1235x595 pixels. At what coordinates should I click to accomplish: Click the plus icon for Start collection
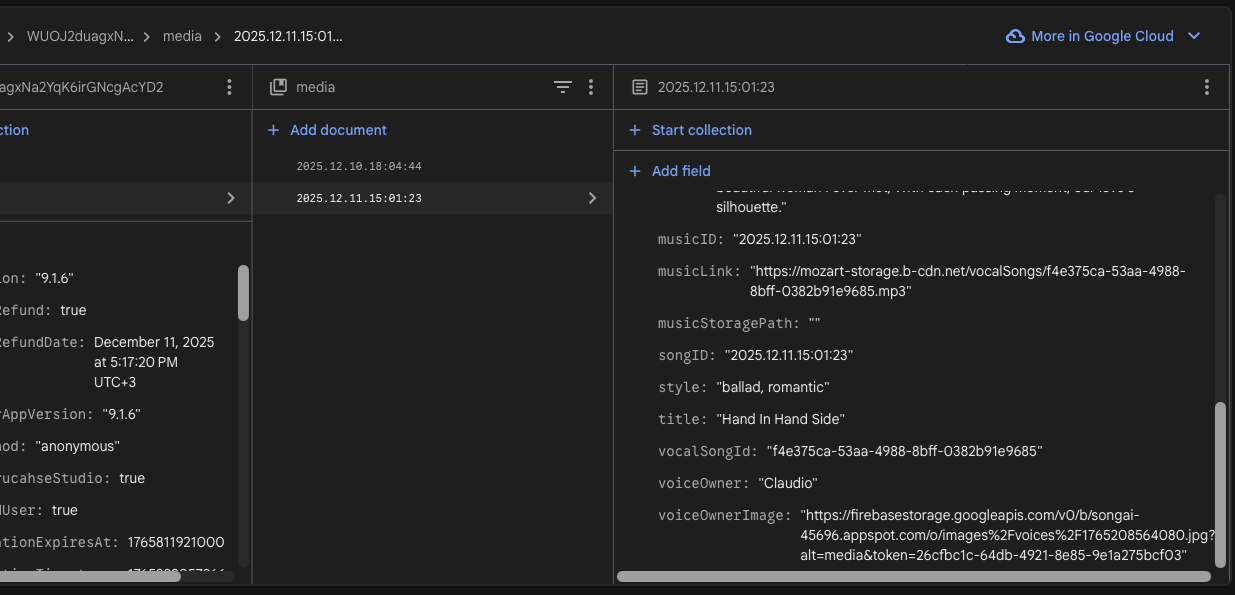[635, 130]
